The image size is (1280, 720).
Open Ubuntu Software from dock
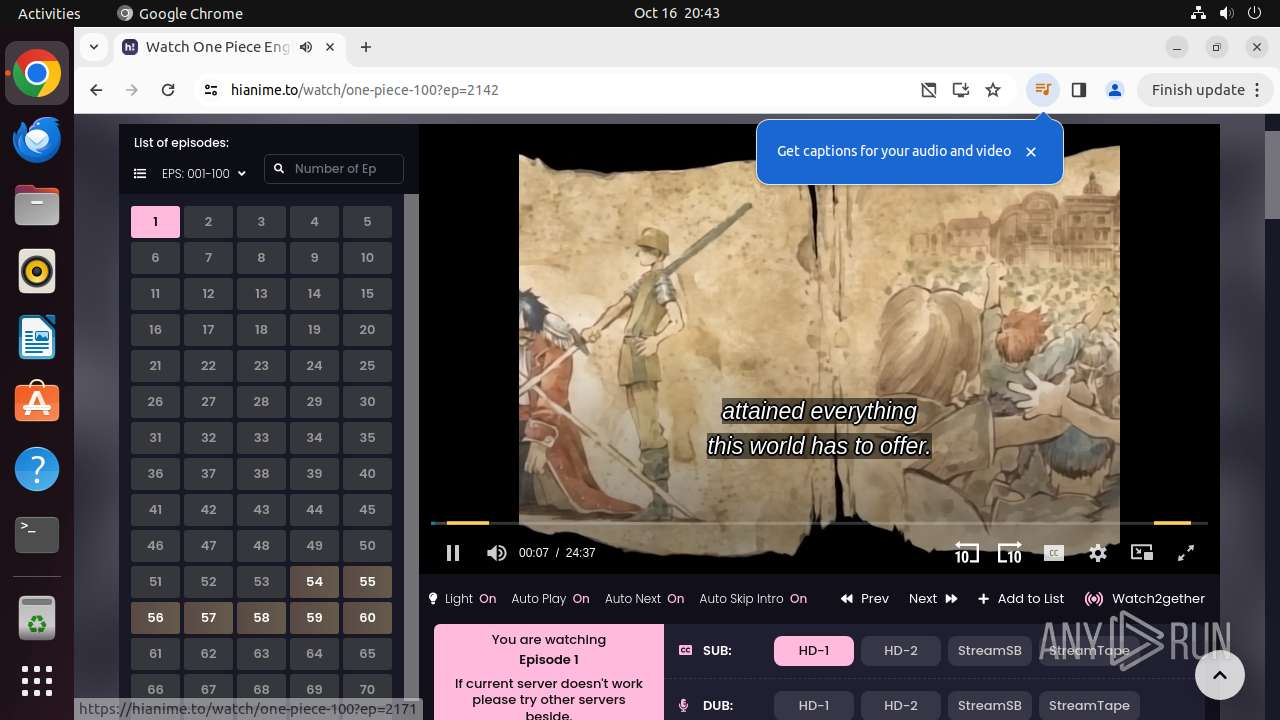(x=37, y=403)
